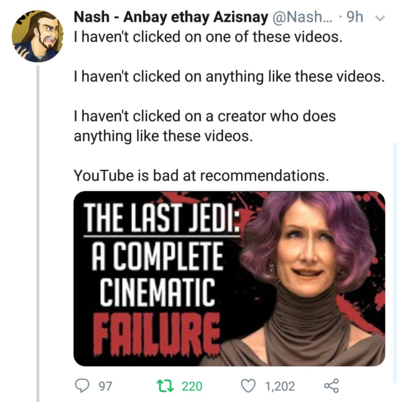This screenshot has height=402, width=397.
Task: Click the 'I haven't clicked on a creator' paragraph
Action: click(x=204, y=126)
